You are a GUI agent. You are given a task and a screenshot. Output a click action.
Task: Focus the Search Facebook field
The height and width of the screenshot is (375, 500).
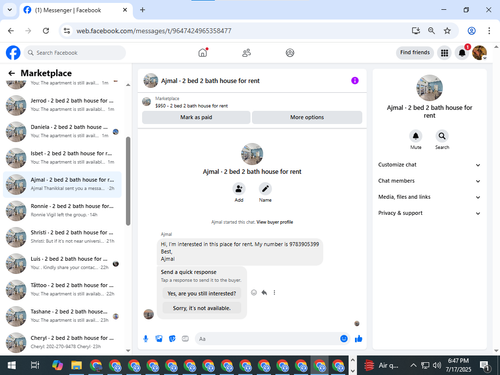coord(75,53)
